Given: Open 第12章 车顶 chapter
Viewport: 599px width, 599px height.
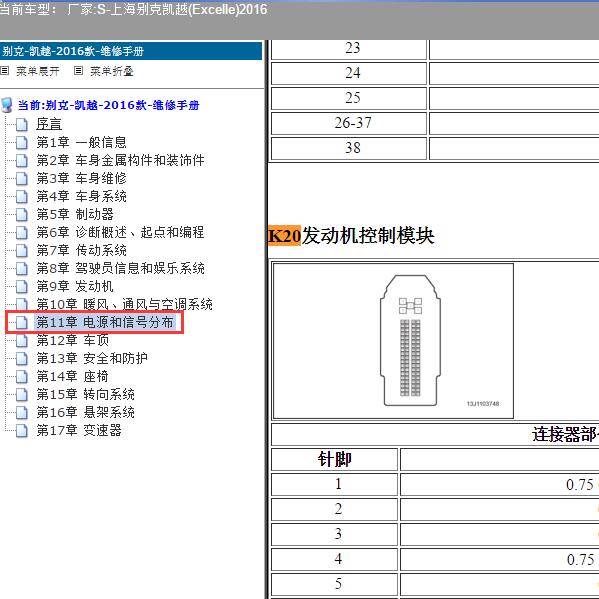Looking at the screenshot, I should [x=73, y=340].
